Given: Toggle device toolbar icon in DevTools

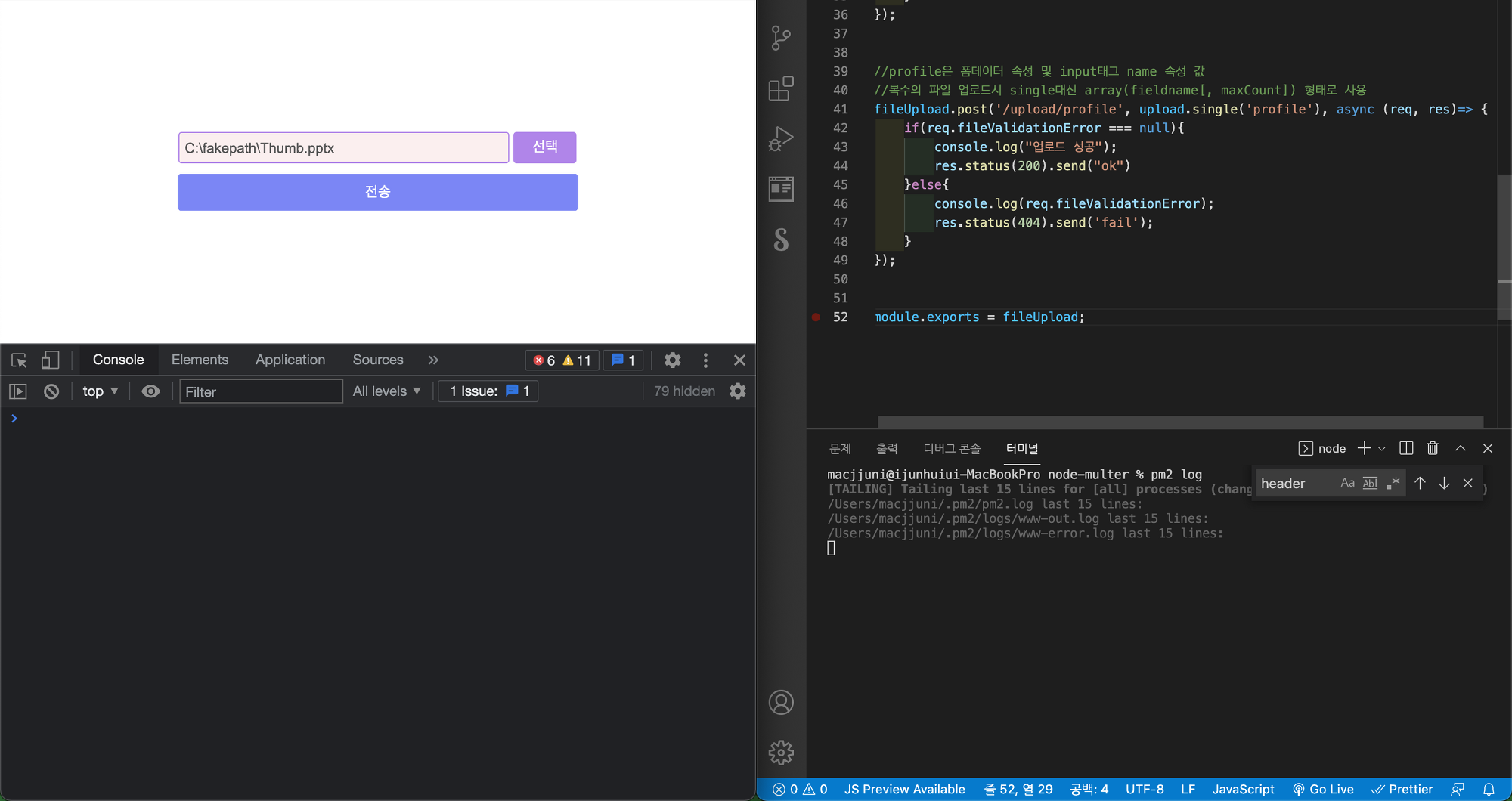Looking at the screenshot, I should pyautogui.click(x=50, y=360).
